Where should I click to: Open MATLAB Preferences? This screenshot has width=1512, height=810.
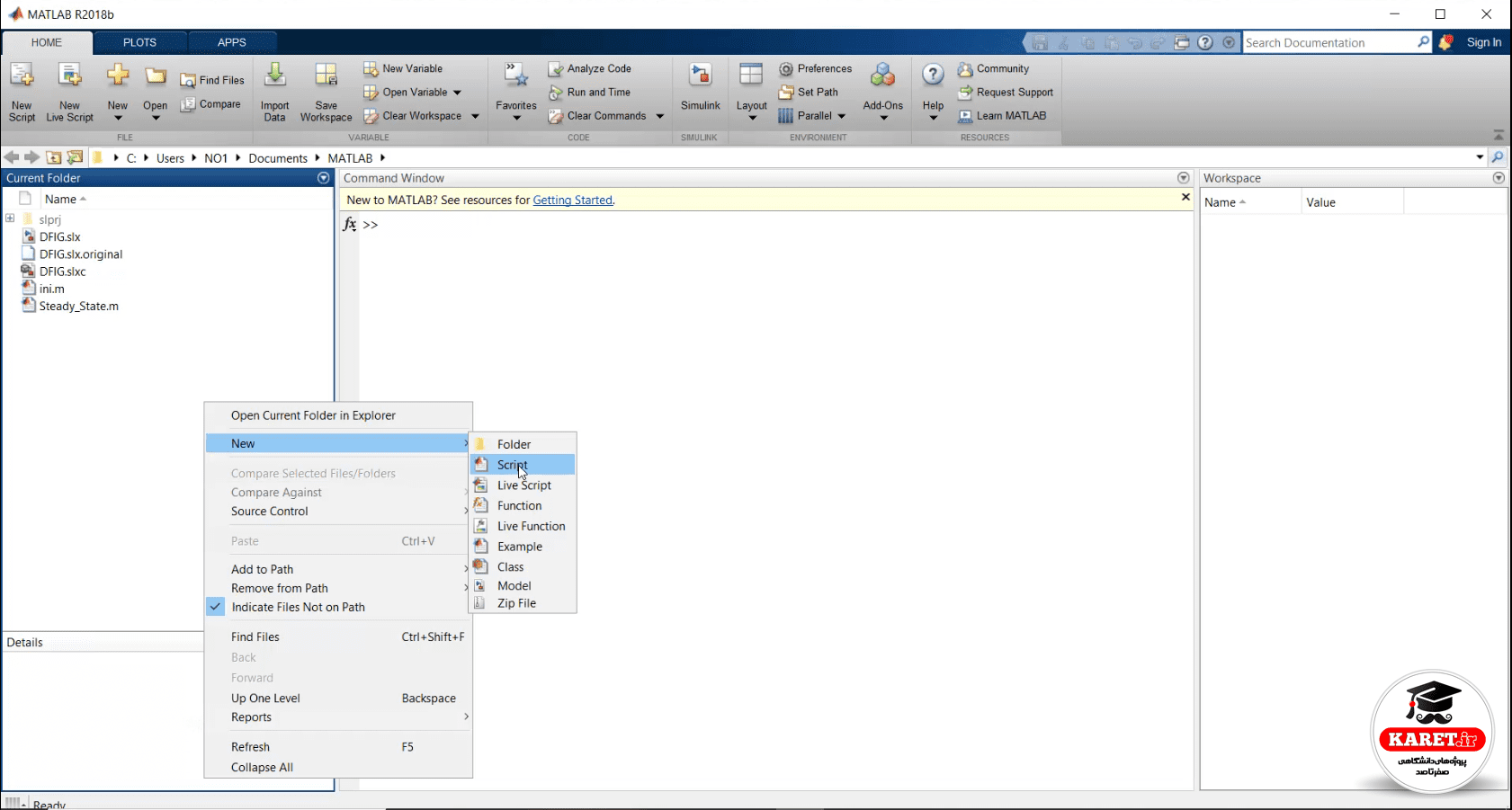[815, 68]
